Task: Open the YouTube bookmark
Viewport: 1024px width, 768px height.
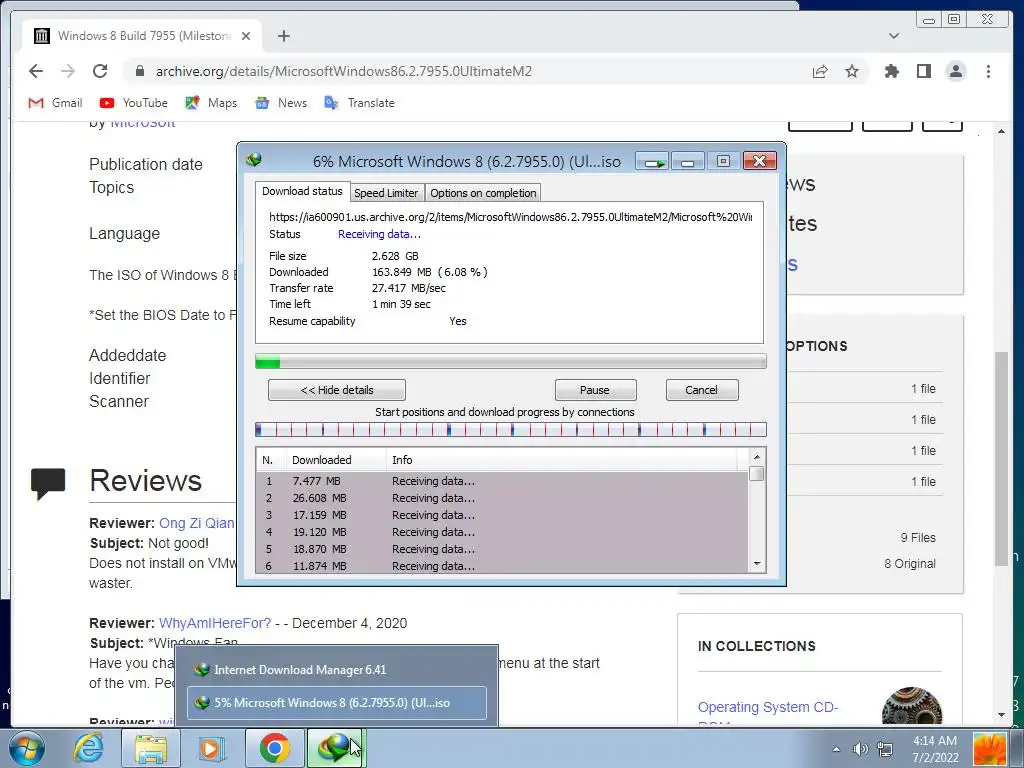Action: [x=134, y=103]
